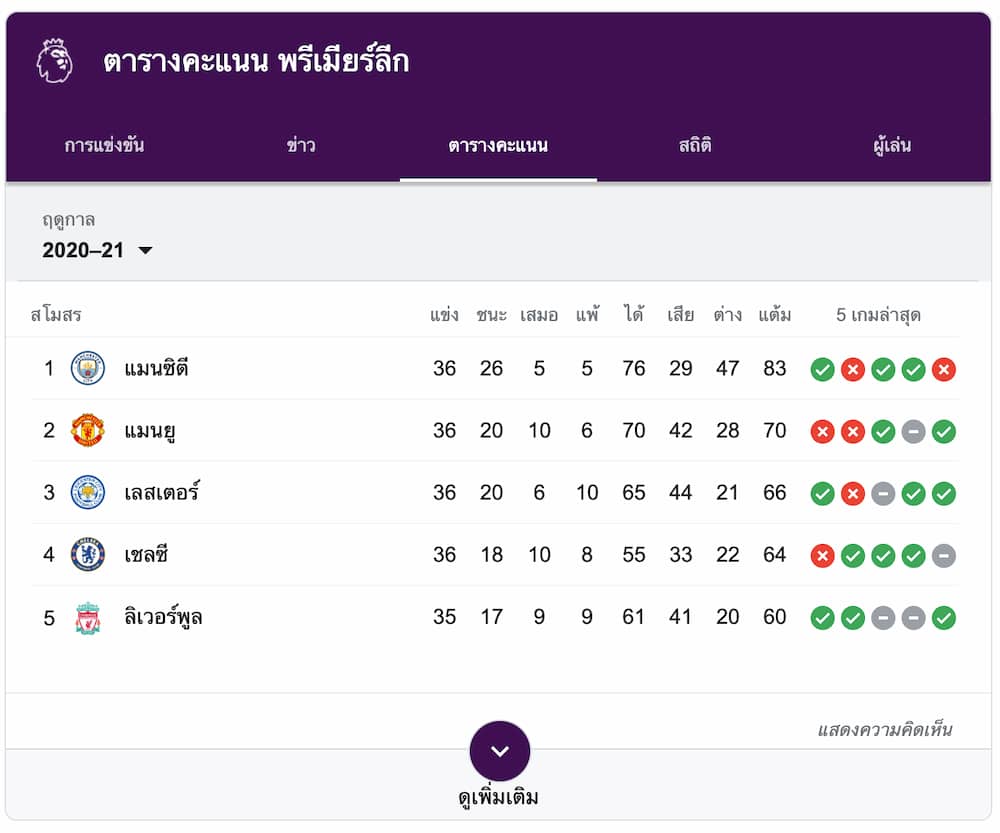Click third last-five result icon in แมนยู row
Screen dimensions: 1000x833
click(x=883, y=432)
